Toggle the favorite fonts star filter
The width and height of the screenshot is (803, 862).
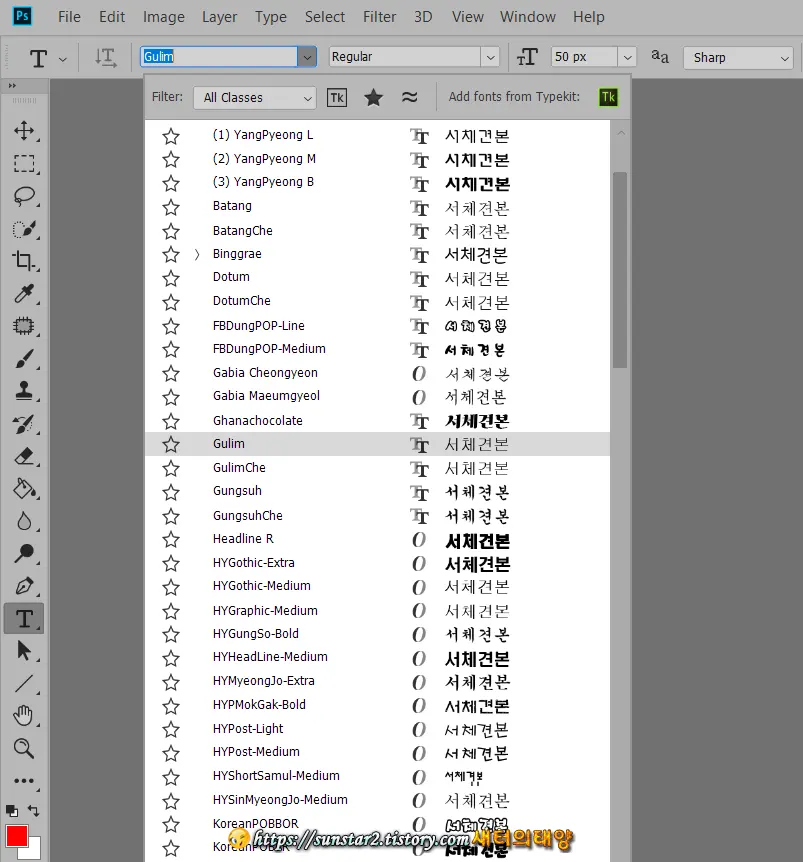(373, 98)
